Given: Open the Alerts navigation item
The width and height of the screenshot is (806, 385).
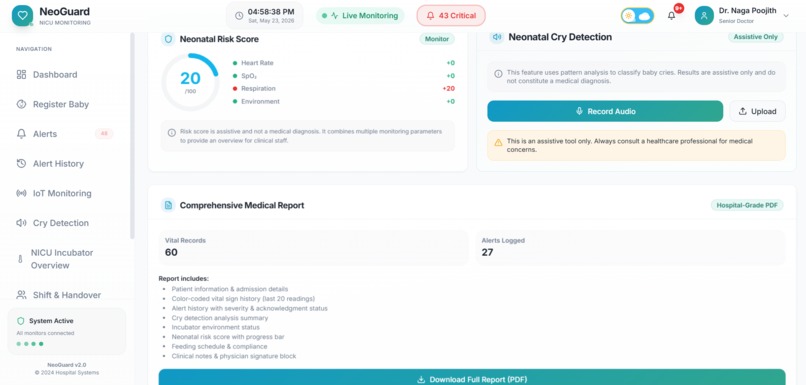Looking at the screenshot, I should (67, 134).
